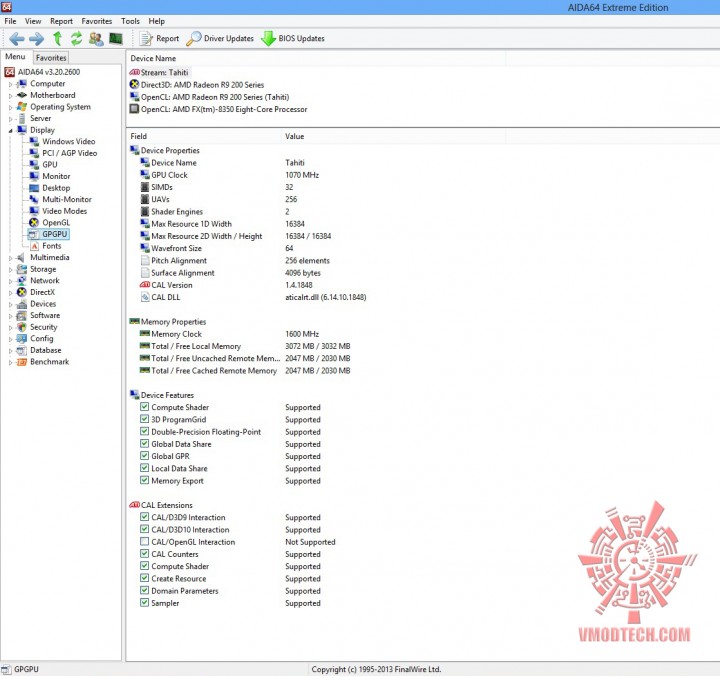Toggle the Global Data Share checkbox

click(x=144, y=444)
